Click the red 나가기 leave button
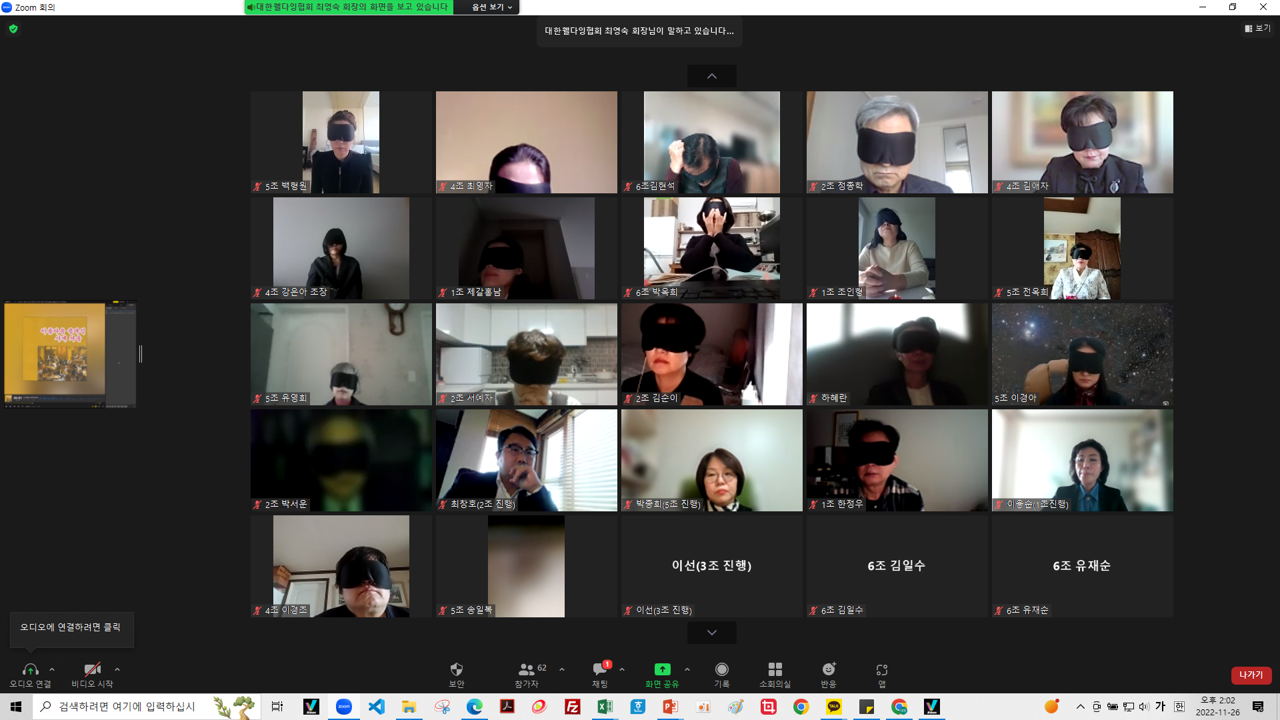This screenshot has width=1280, height=720. pos(1250,675)
